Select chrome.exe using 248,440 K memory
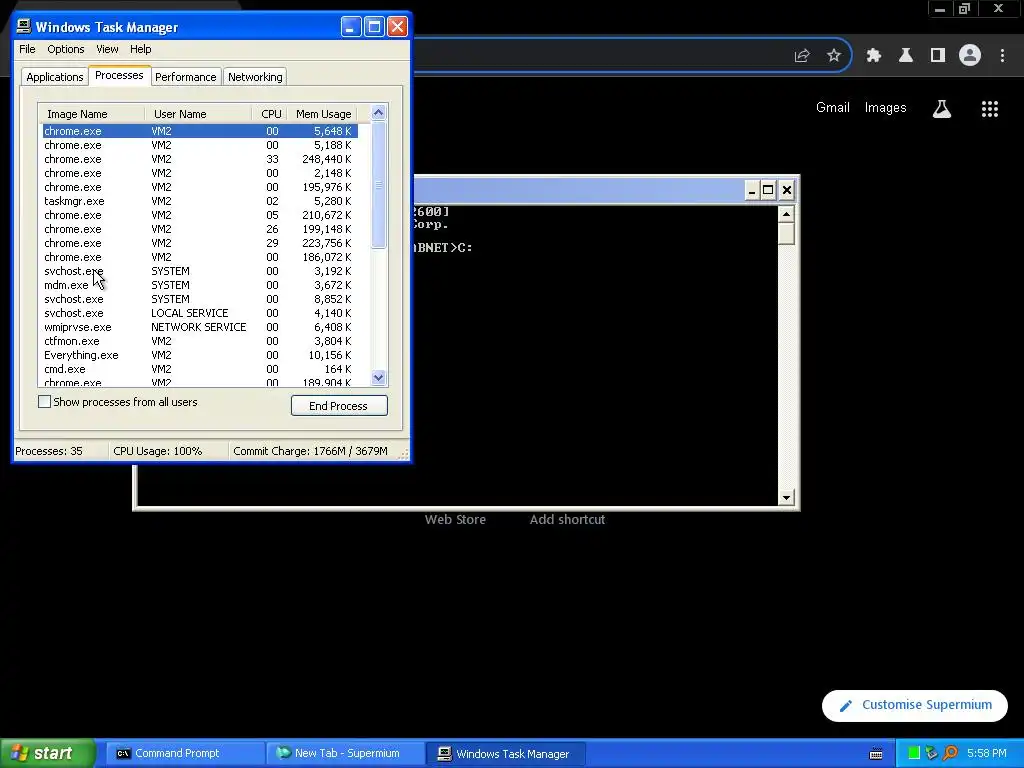The image size is (1024, 768). coord(200,159)
